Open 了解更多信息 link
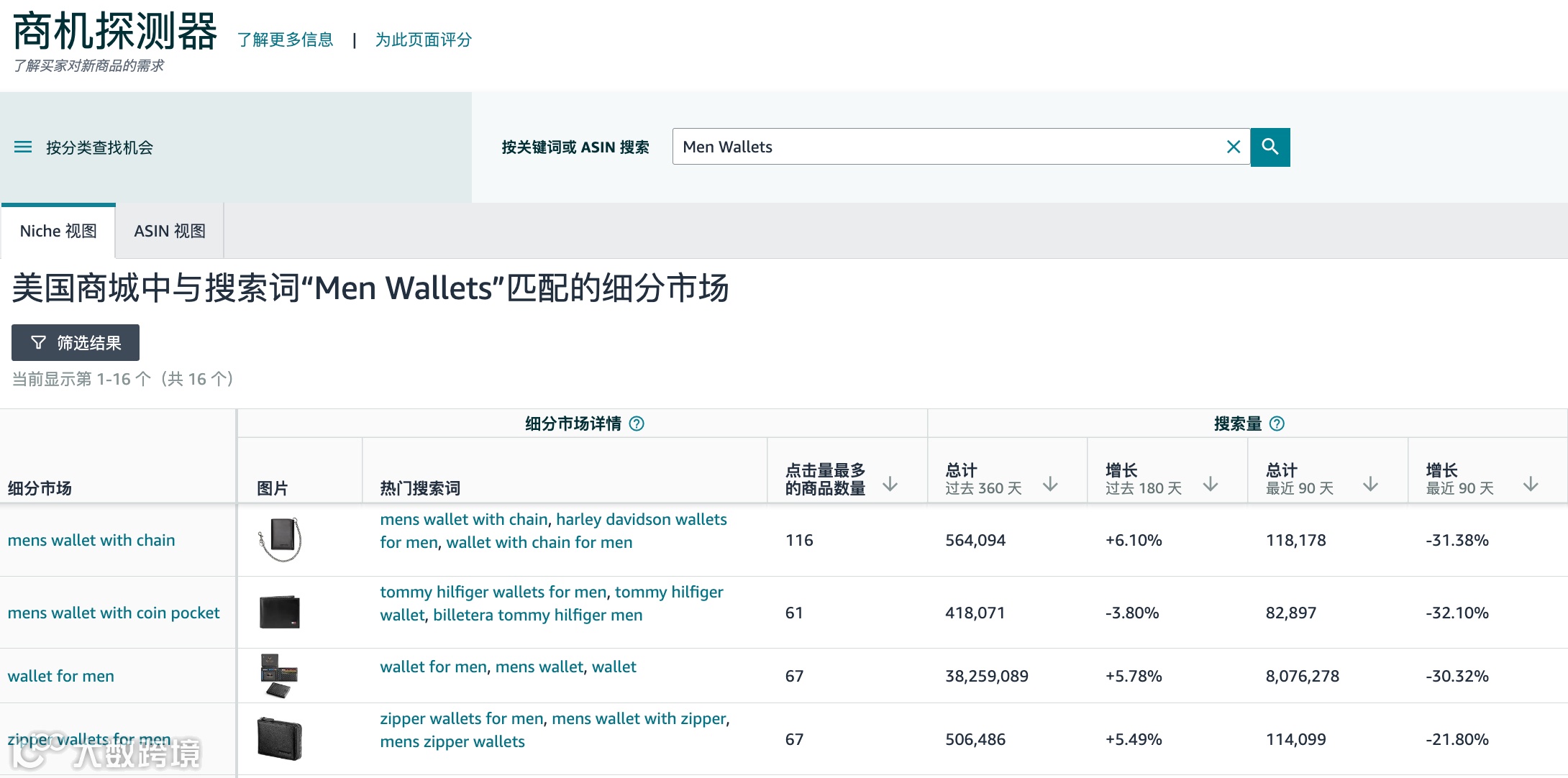This screenshot has width=1568, height=778. click(285, 40)
